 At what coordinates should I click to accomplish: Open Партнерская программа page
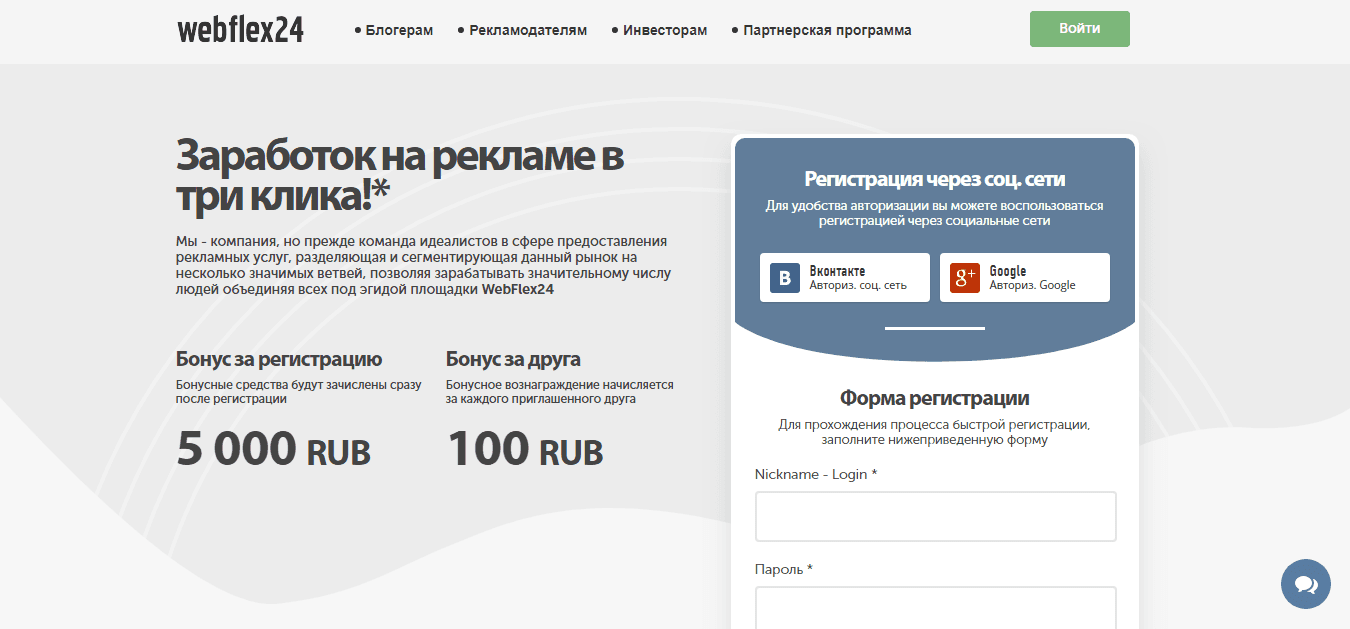827,30
